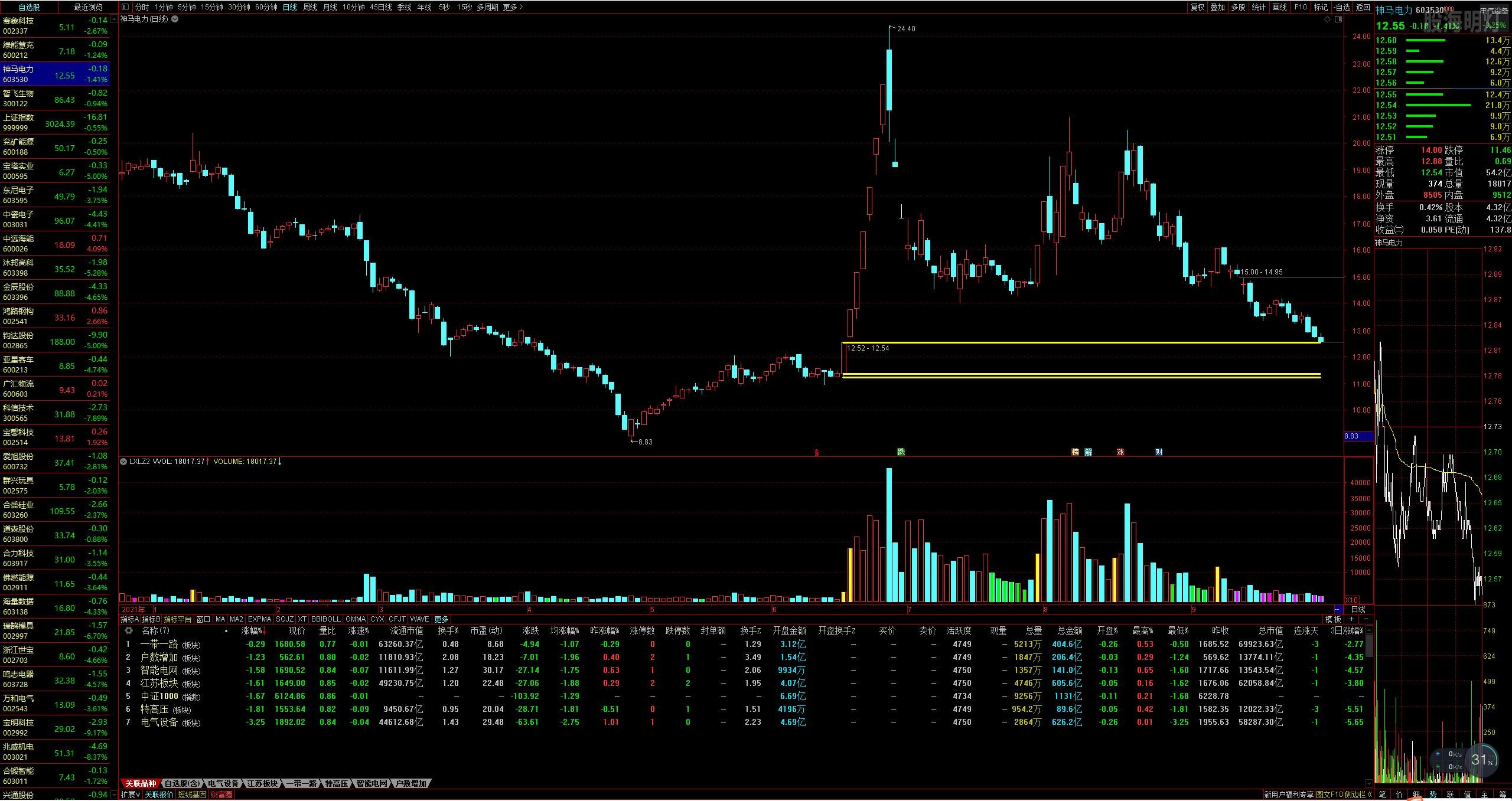The width and height of the screenshot is (1512, 801).
Task: Switch to the 自选股 tab
Action: (x=30, y=7)
